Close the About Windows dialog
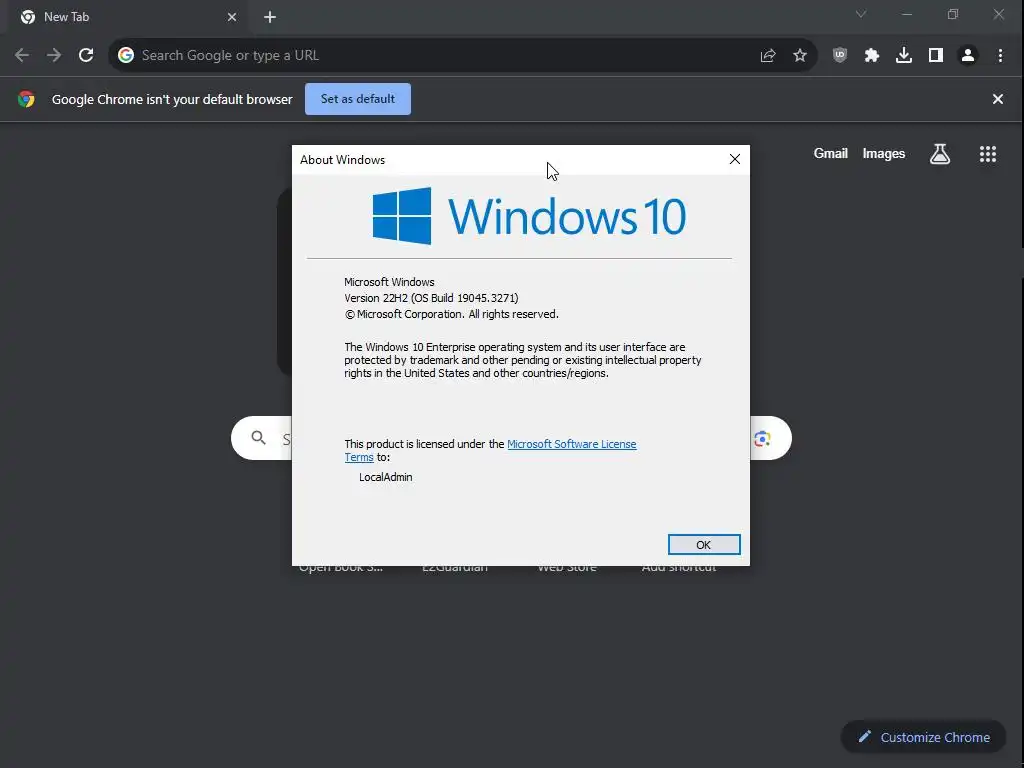Screen dimensions: 1024x768 click(735, 159)
